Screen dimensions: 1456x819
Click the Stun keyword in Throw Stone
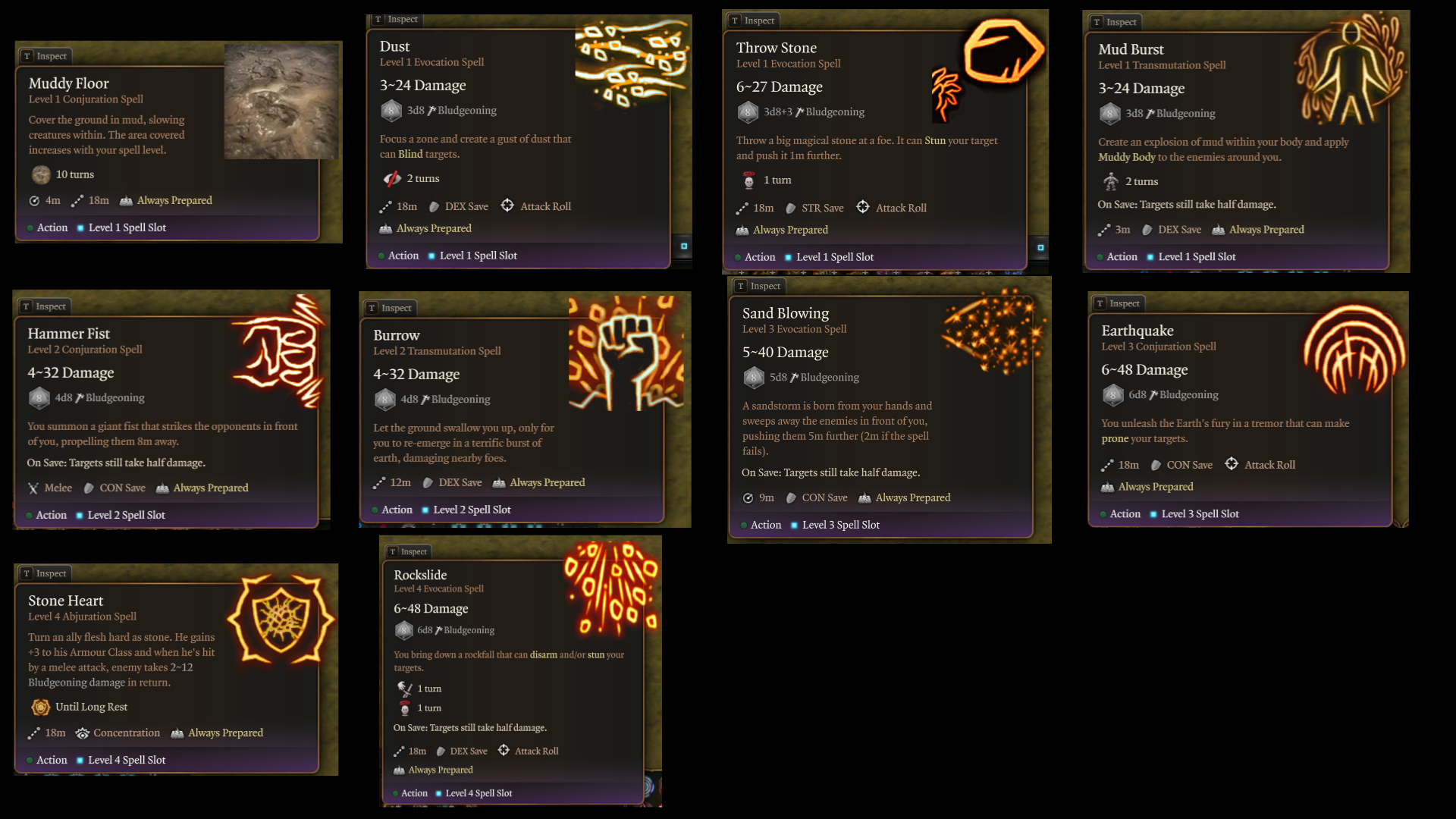click(x=934, y=140)
